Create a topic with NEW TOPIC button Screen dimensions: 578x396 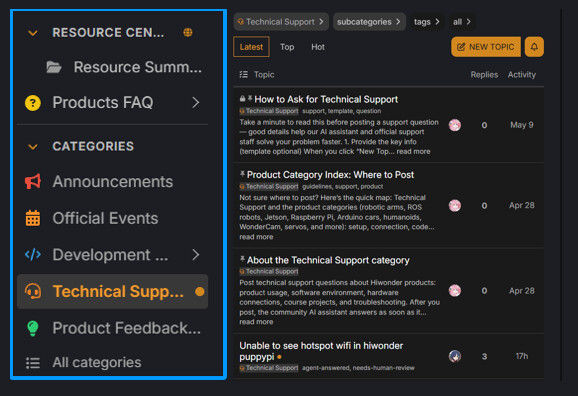(486, 47)
